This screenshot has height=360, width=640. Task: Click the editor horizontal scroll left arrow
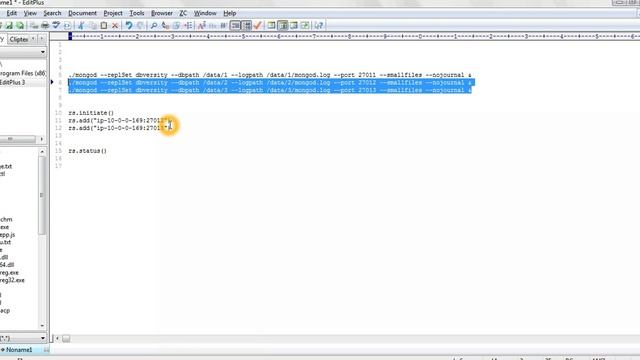click(x=57, y=338)
